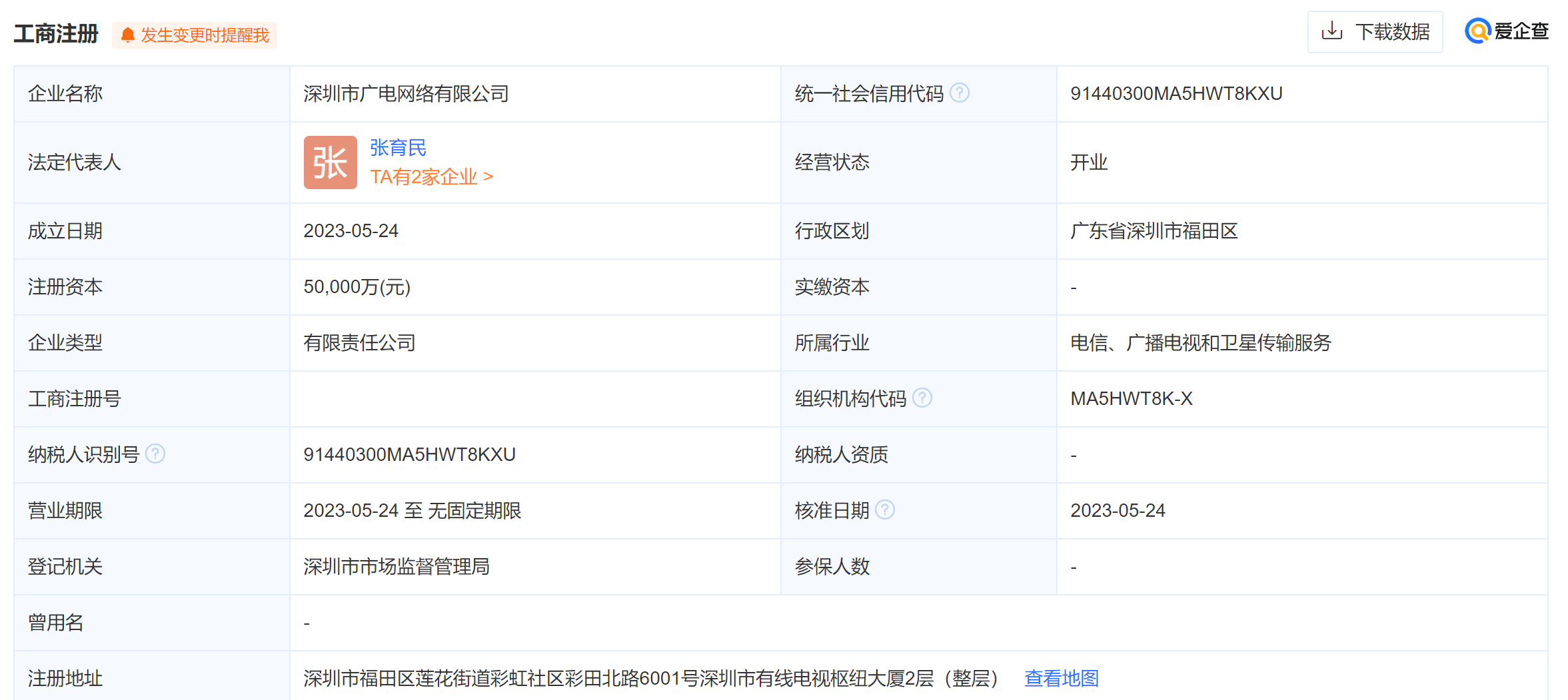
Task: Open the TA有2家企业 link
Action: 431,176
